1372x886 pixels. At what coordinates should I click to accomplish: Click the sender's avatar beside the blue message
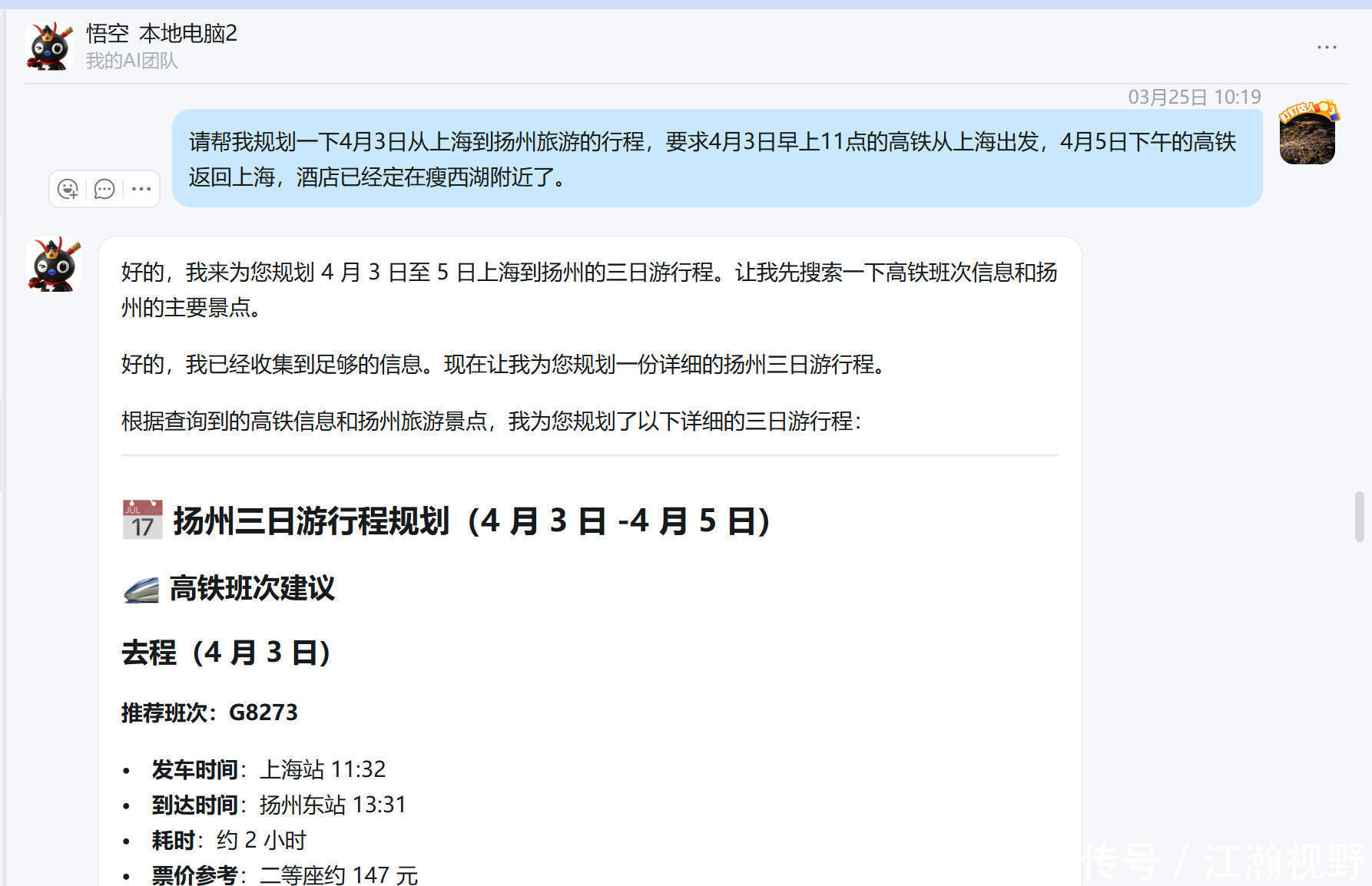coord(1307,134)
